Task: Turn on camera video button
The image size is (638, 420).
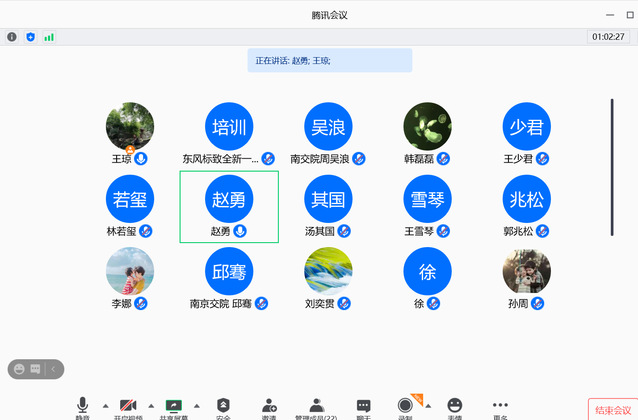Action: (x=128, y=407)
